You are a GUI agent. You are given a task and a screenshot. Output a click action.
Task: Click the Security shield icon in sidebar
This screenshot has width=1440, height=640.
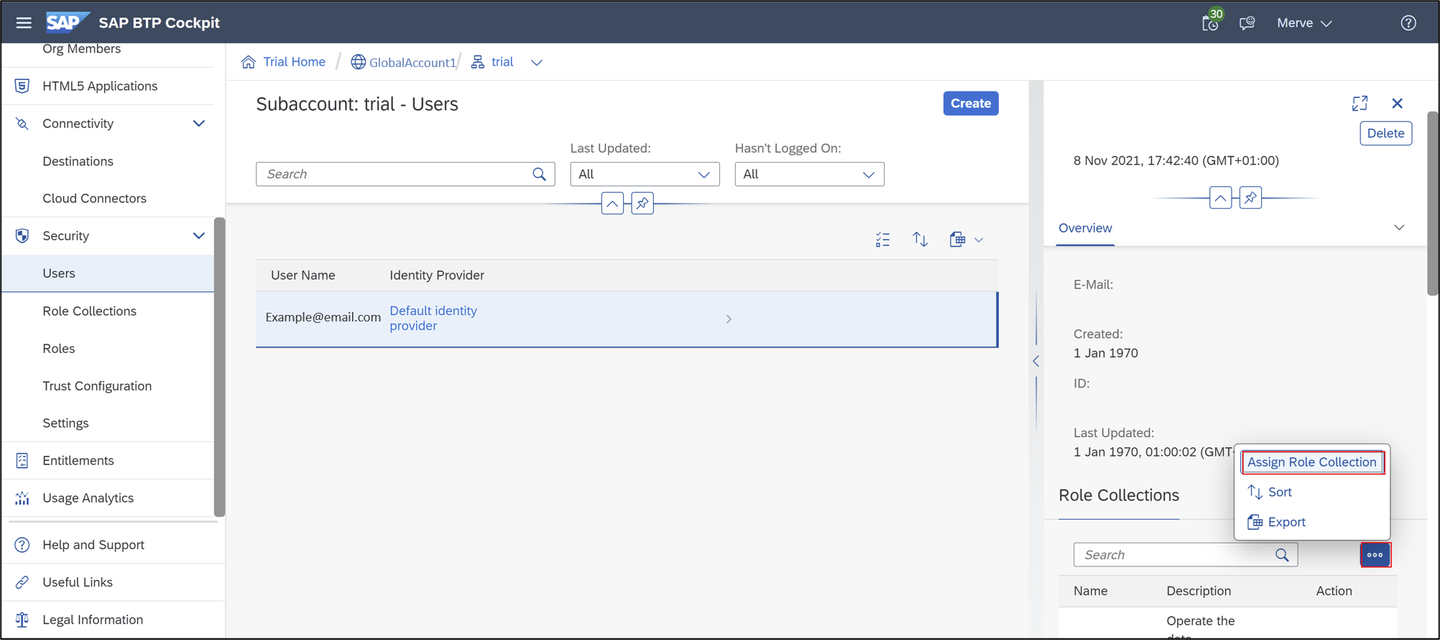click(22, 236)
